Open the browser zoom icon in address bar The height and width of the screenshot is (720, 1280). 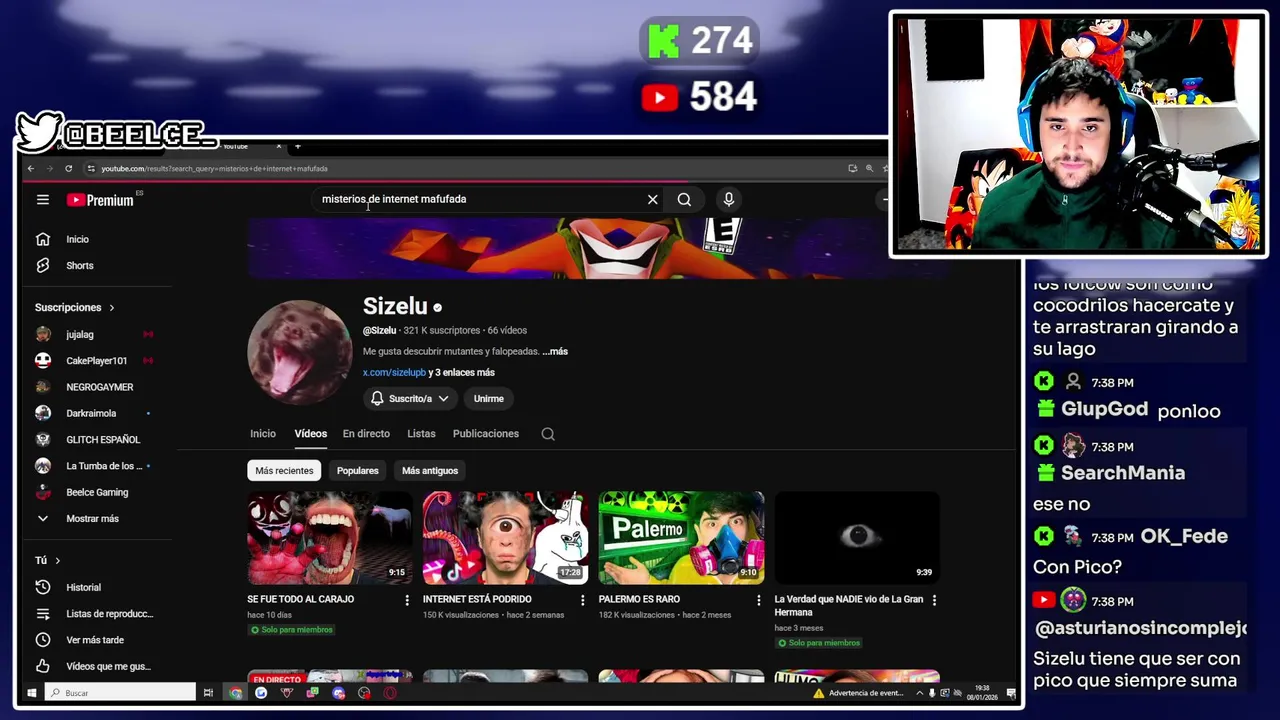pyautogui.click(x=869, y=169)
